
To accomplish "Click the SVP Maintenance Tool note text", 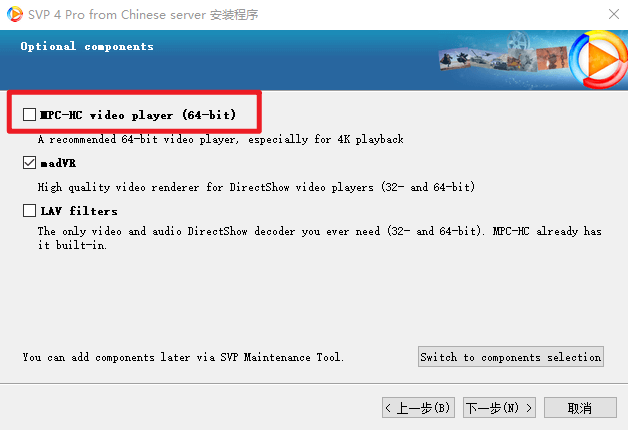I will (183, 357).
